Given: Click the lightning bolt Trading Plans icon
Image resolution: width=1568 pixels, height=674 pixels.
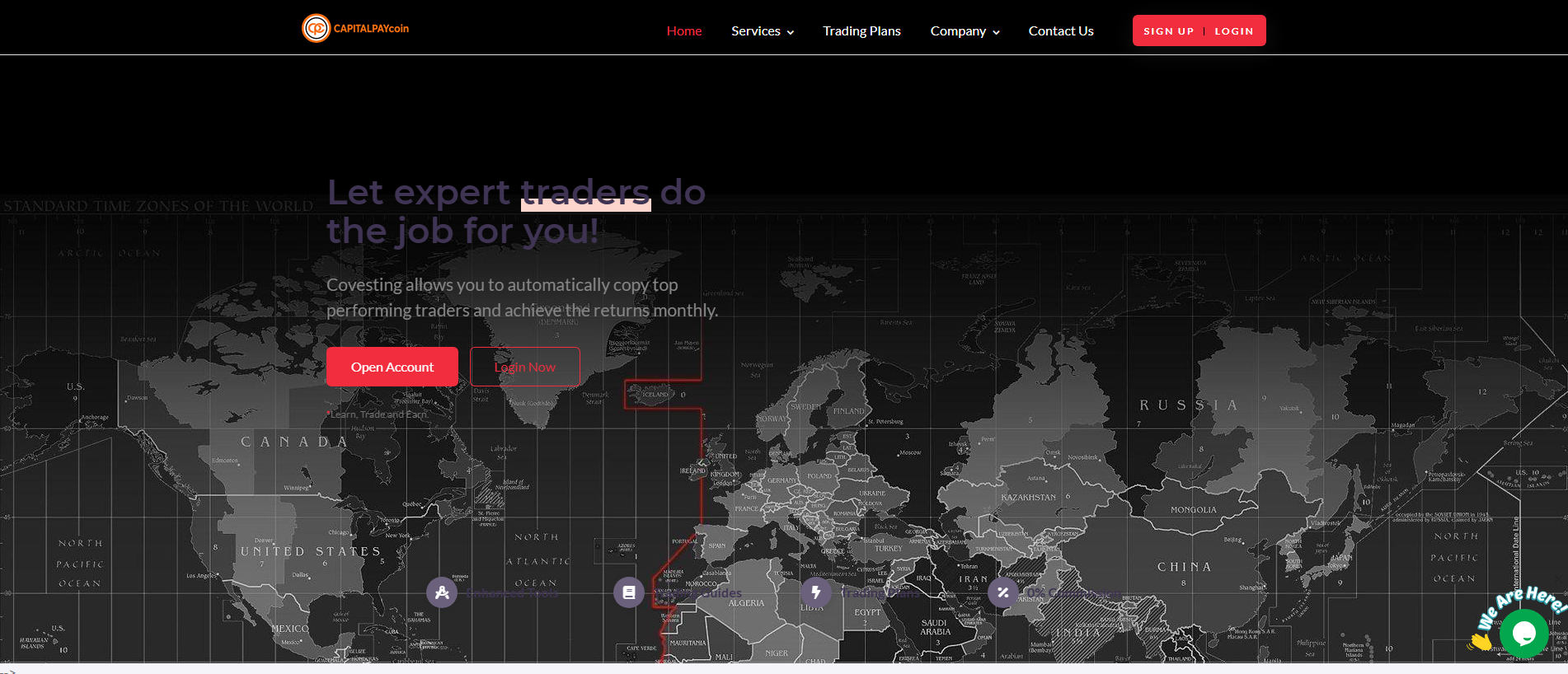Looking at the screenshot, I should (816, 592).
